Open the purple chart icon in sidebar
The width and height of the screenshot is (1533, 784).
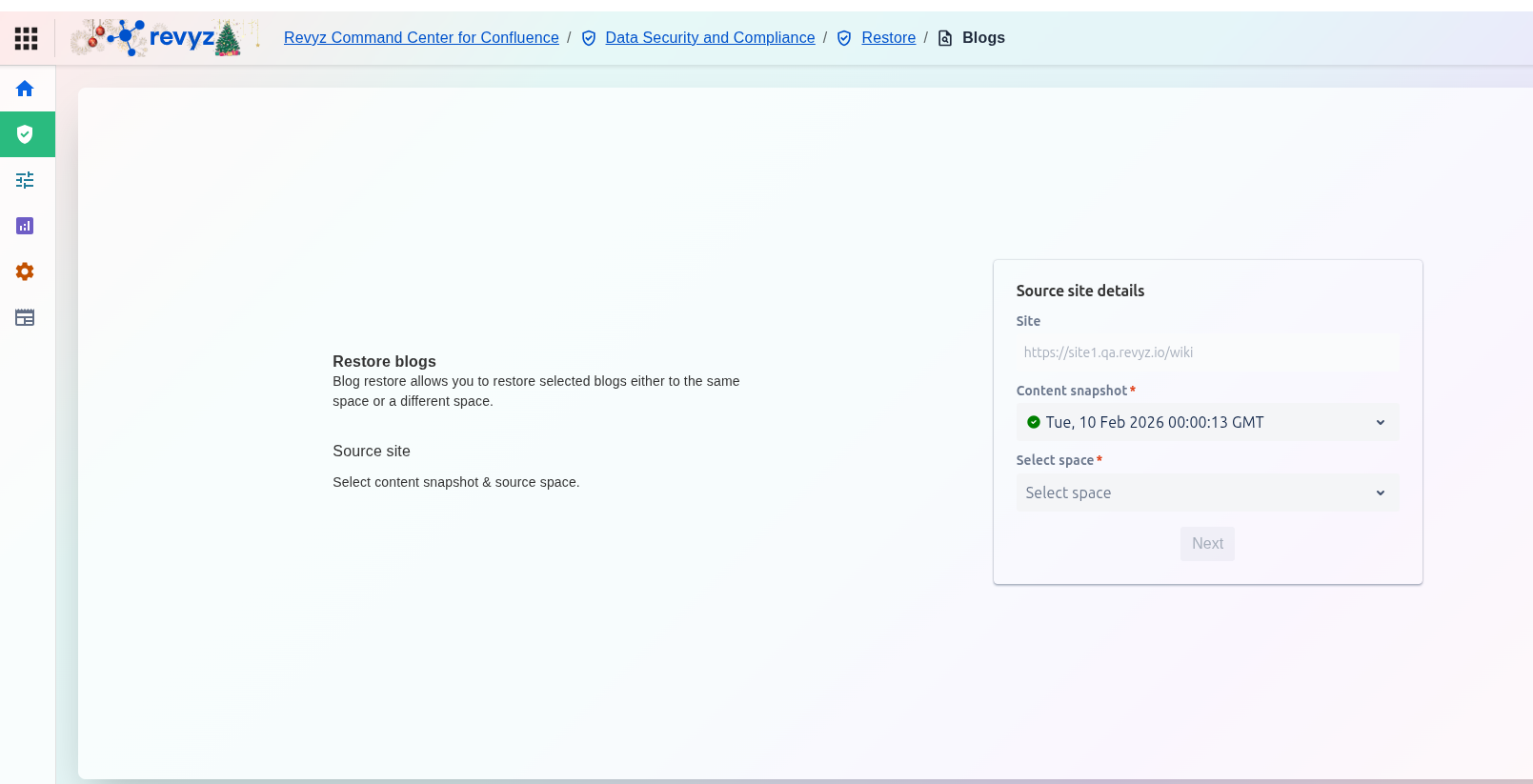(26, 226)
